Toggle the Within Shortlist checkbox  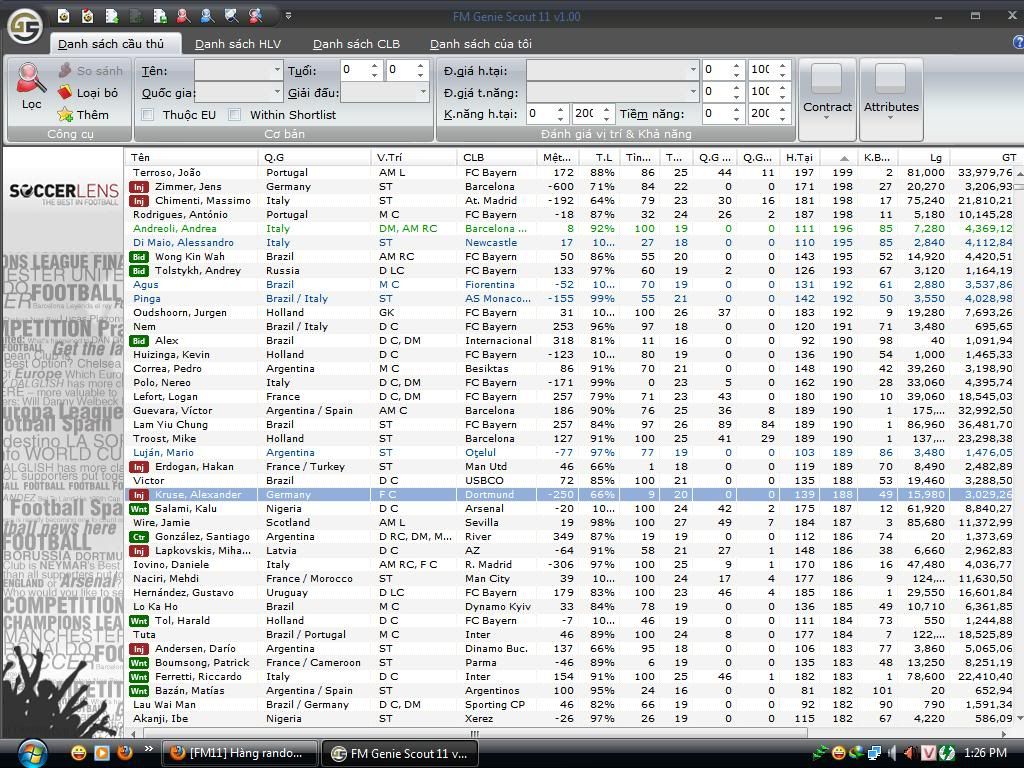pyautogui.click(x=234, y=115)
